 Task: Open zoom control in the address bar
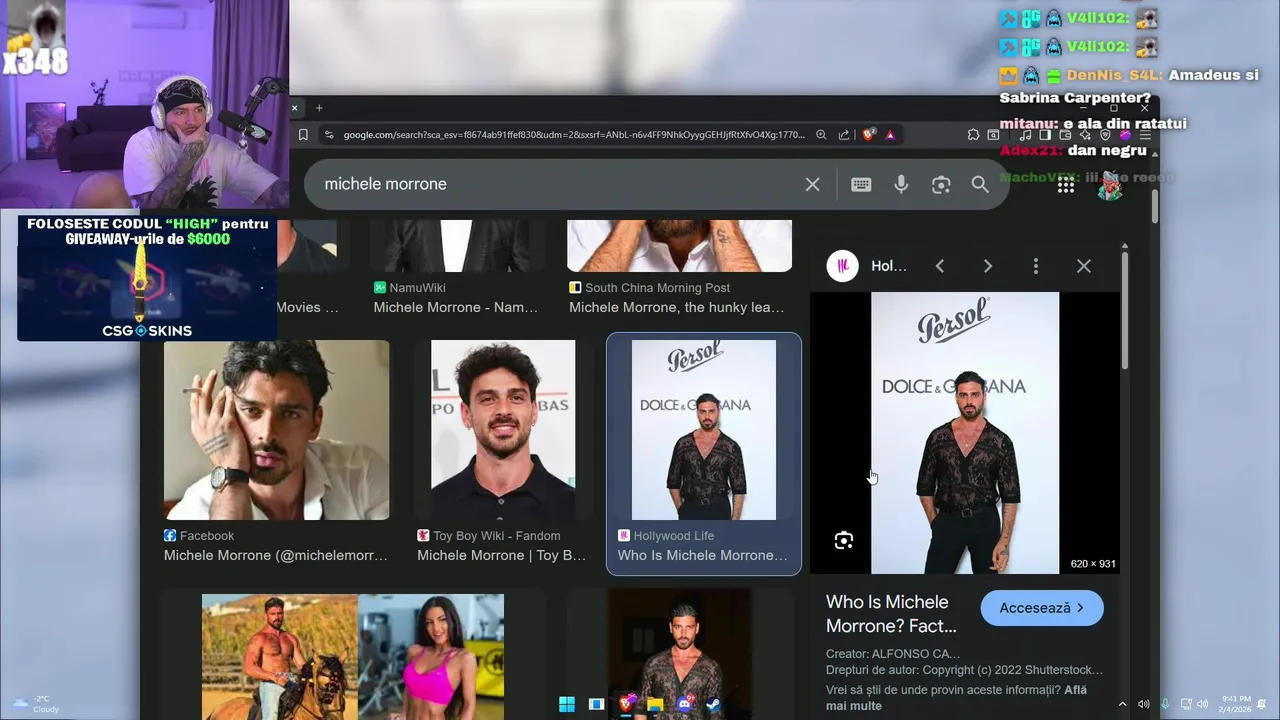(821, 134)
